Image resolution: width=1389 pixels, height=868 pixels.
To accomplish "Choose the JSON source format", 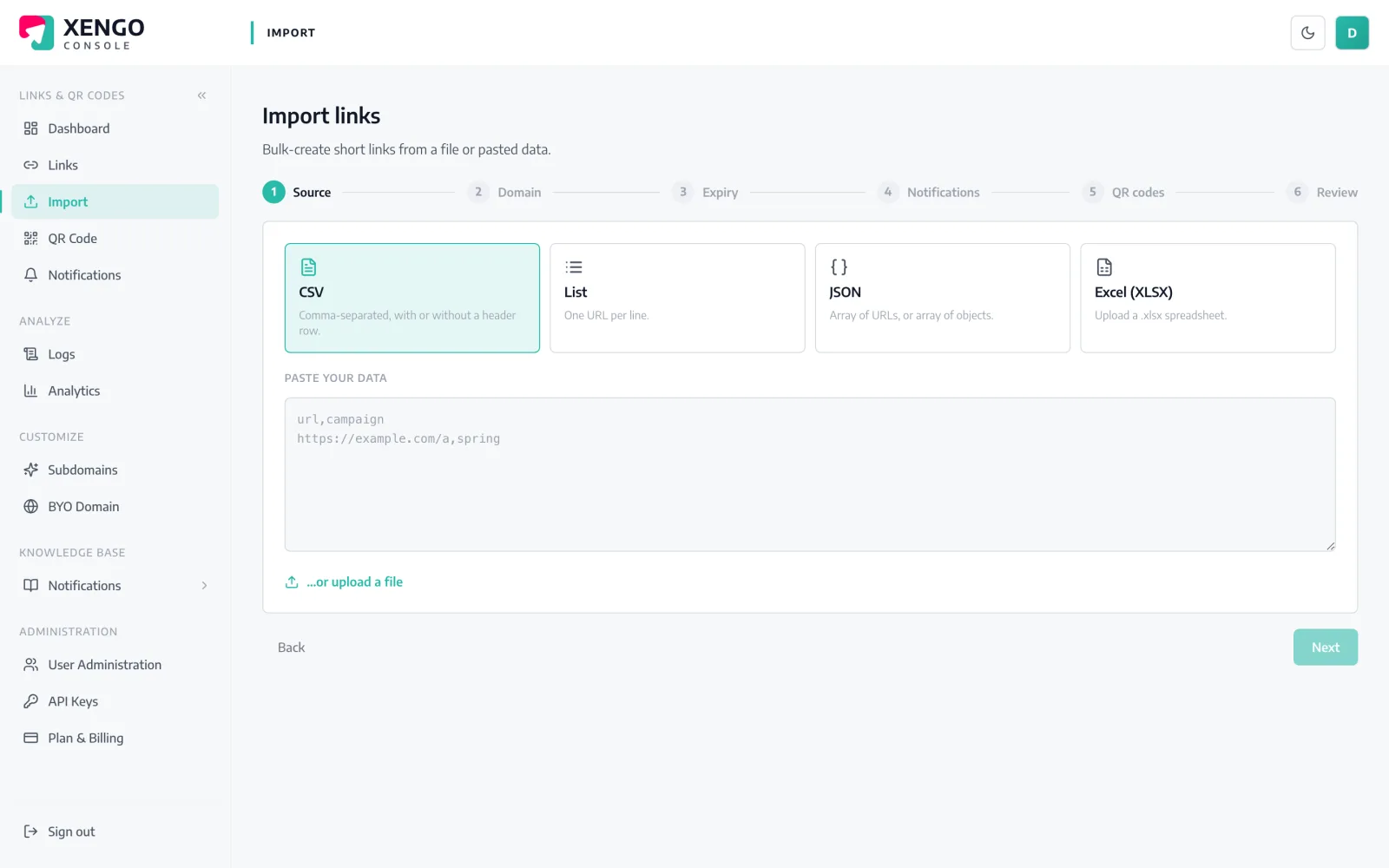I will [943, 298].
